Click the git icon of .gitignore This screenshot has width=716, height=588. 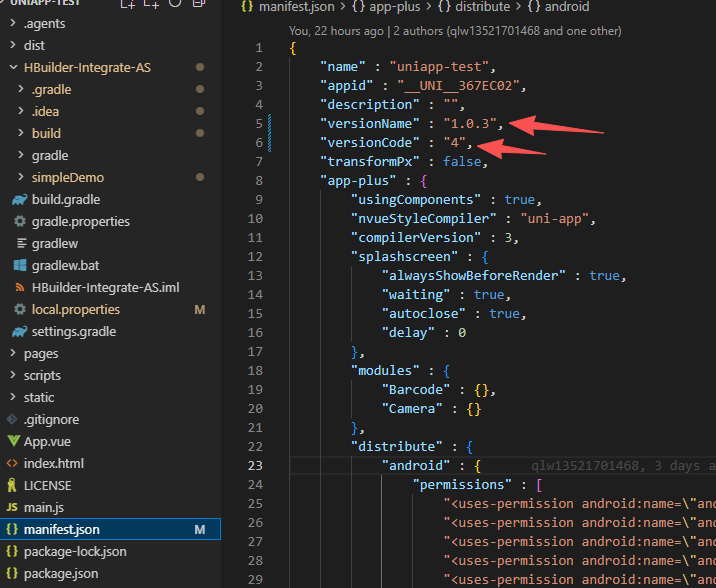12,419
